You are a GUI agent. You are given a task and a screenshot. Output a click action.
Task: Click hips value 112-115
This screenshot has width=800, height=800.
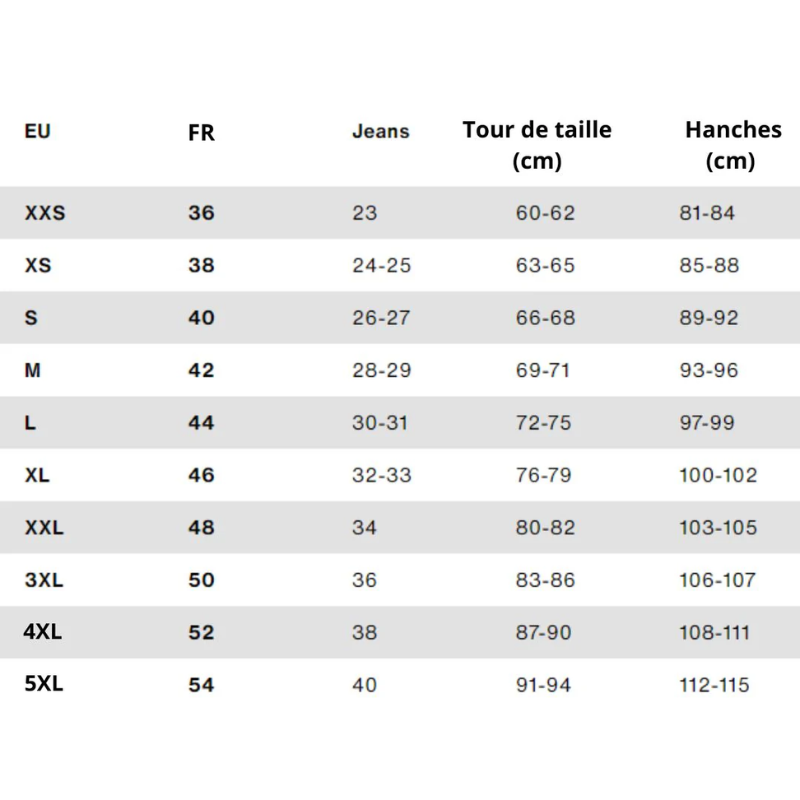(714, 685)
